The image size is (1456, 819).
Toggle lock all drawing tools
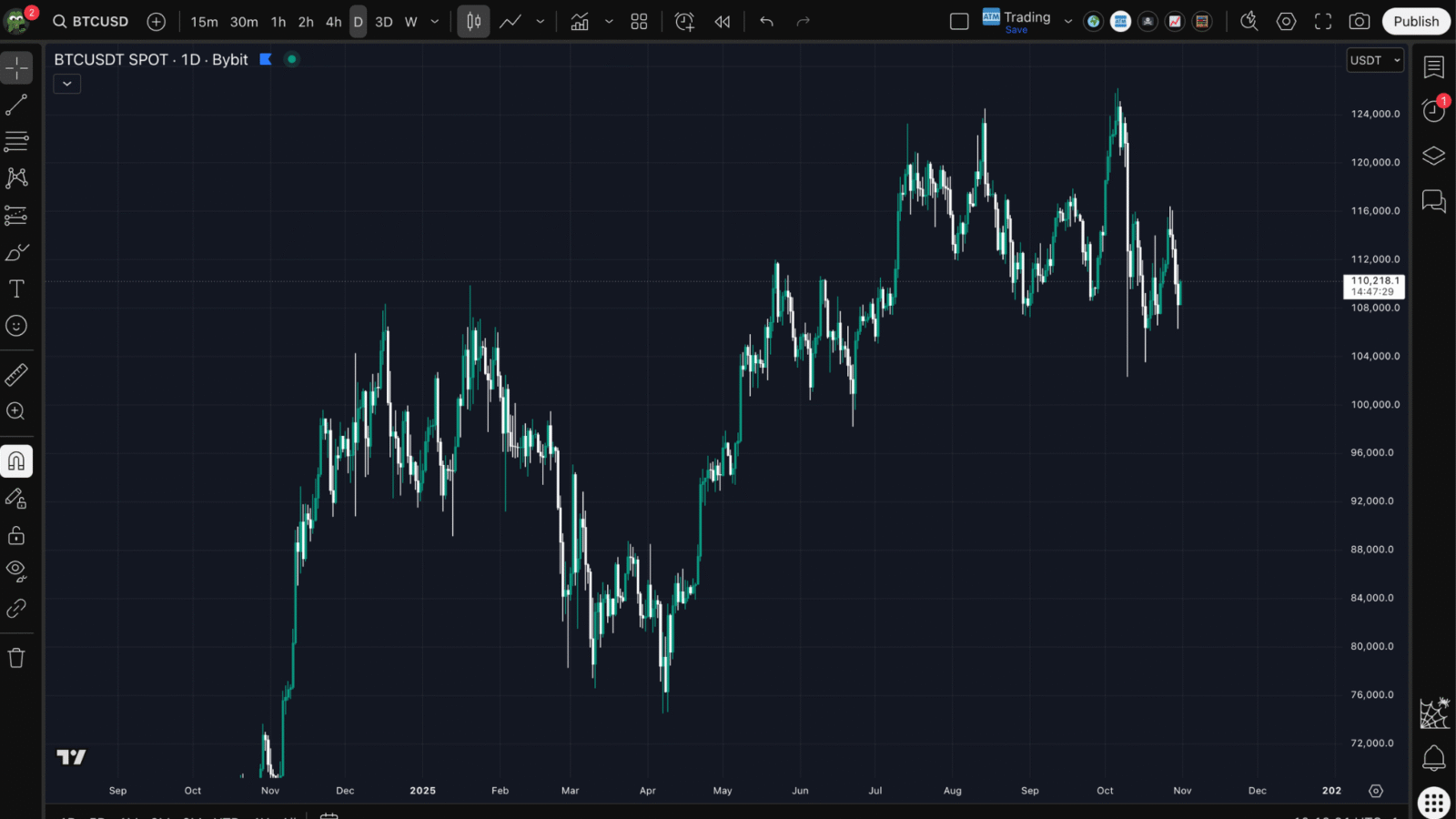coord(16,535)
